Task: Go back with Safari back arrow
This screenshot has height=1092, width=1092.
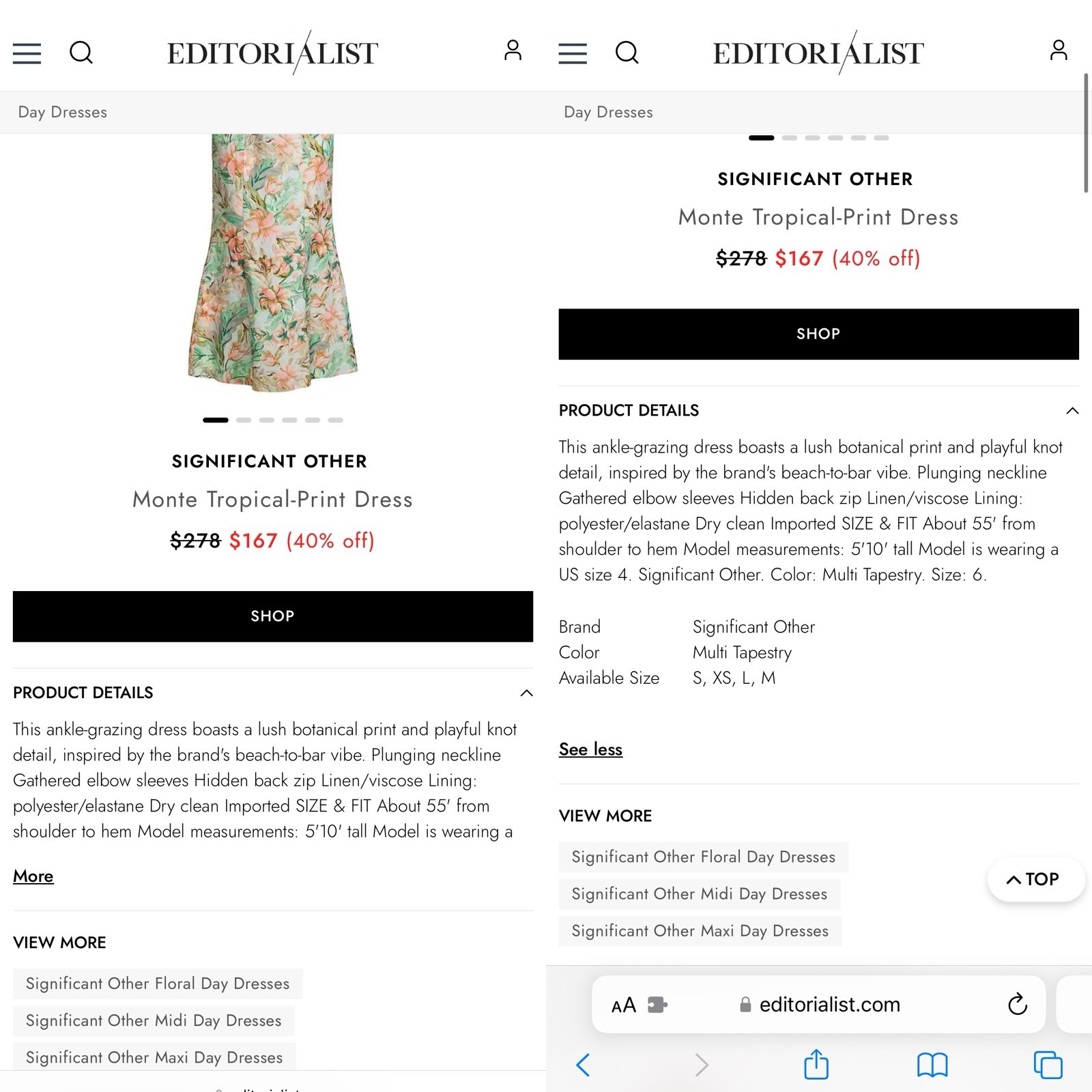Action: (x=583, y=1065)
